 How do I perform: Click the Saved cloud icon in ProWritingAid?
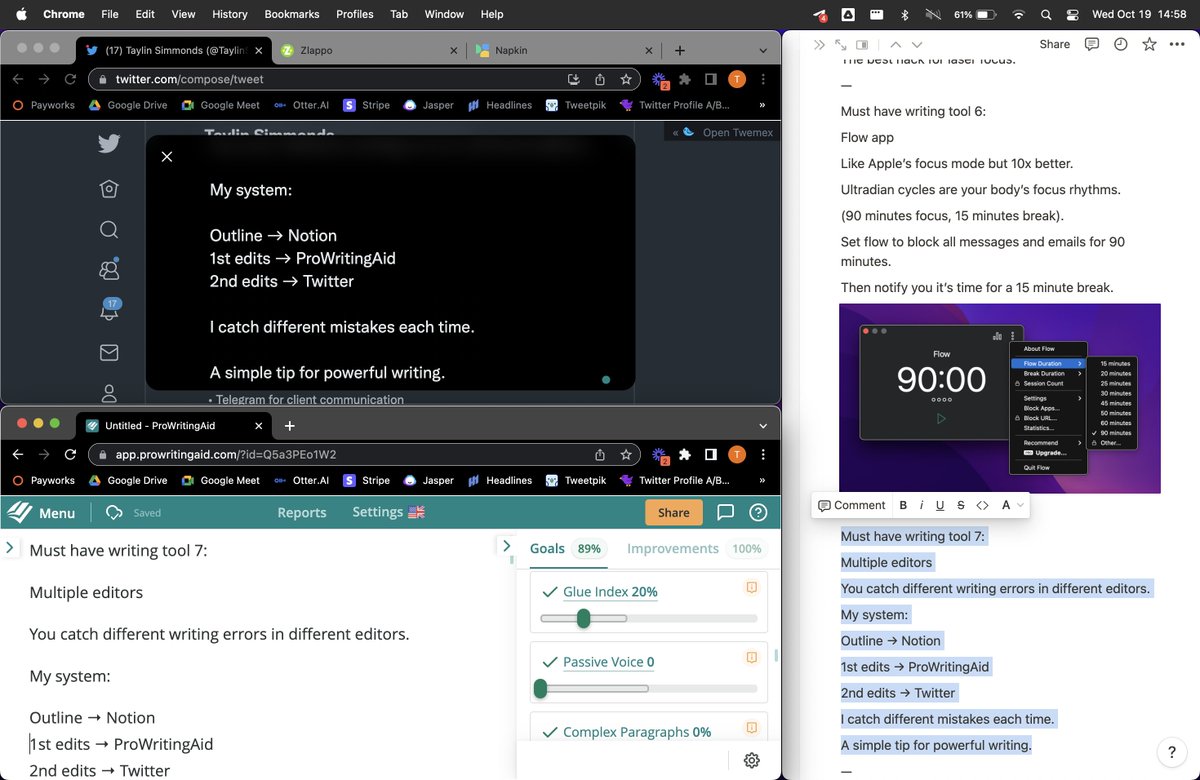click(114, 512)
